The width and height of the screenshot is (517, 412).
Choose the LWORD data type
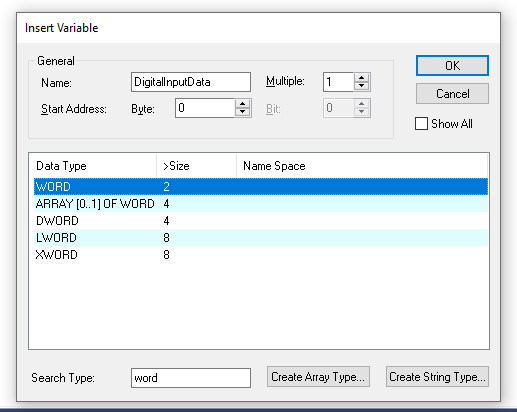pos(261,237)
